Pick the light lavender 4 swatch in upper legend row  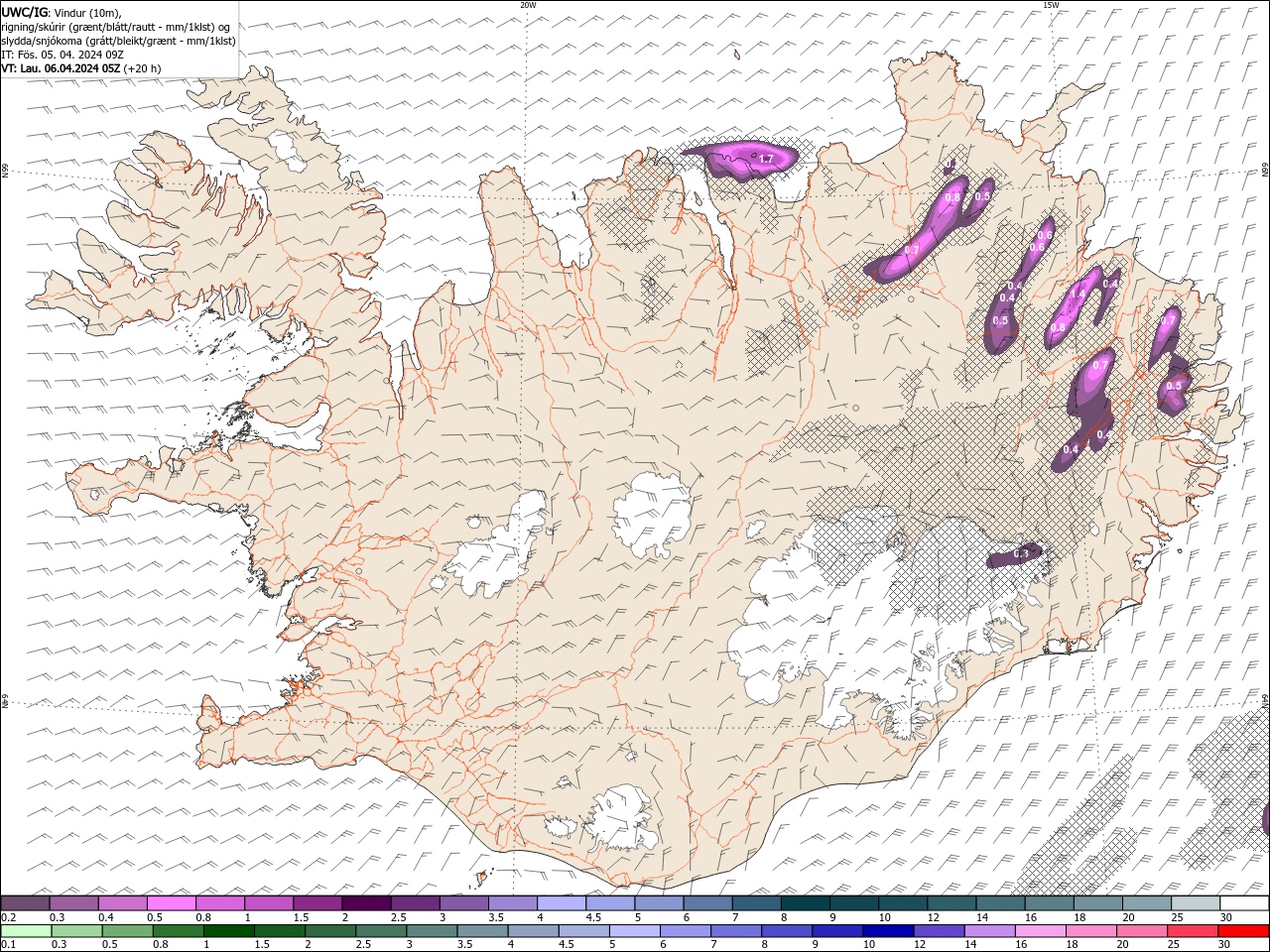coord(561,903)
